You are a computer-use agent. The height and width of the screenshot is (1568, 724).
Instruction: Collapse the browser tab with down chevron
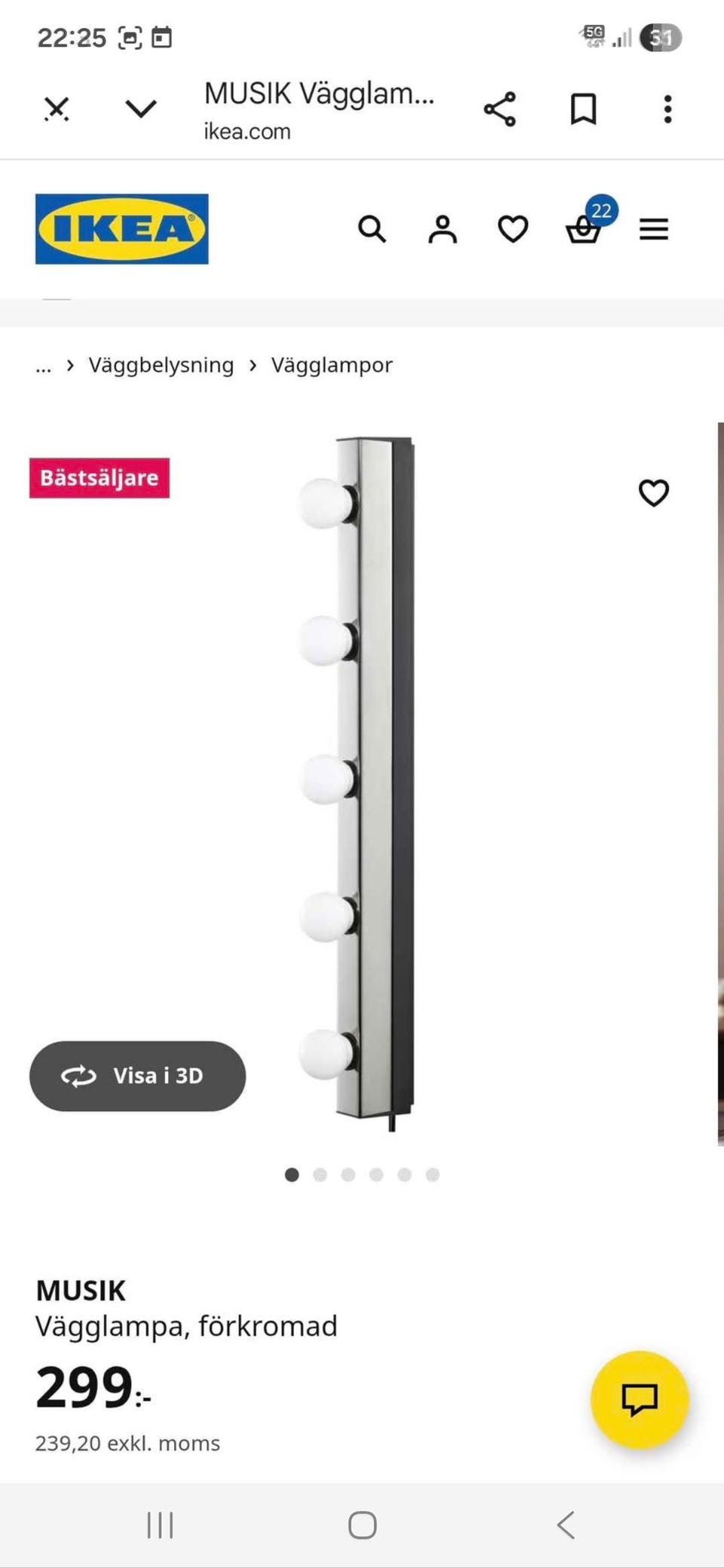click(x=141, y=109)
